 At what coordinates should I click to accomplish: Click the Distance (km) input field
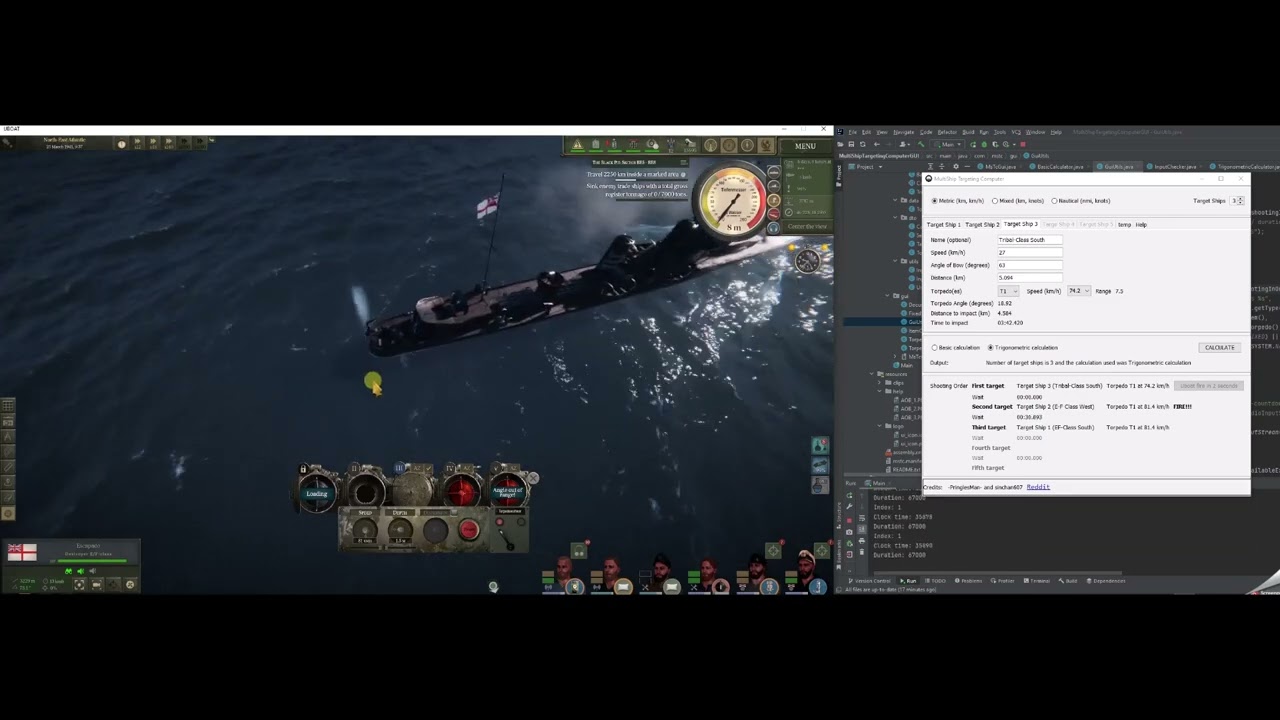click(1030, 278)
